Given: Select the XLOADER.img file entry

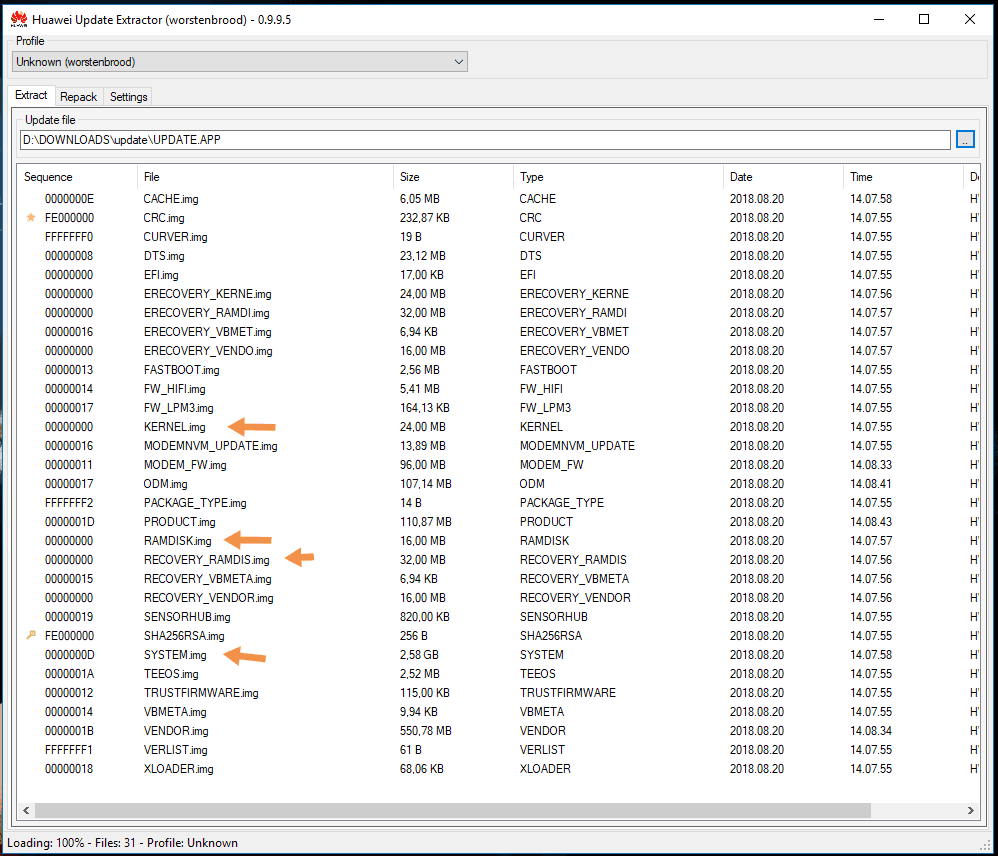Looking at the screenshot, I should tap(179, 769).
